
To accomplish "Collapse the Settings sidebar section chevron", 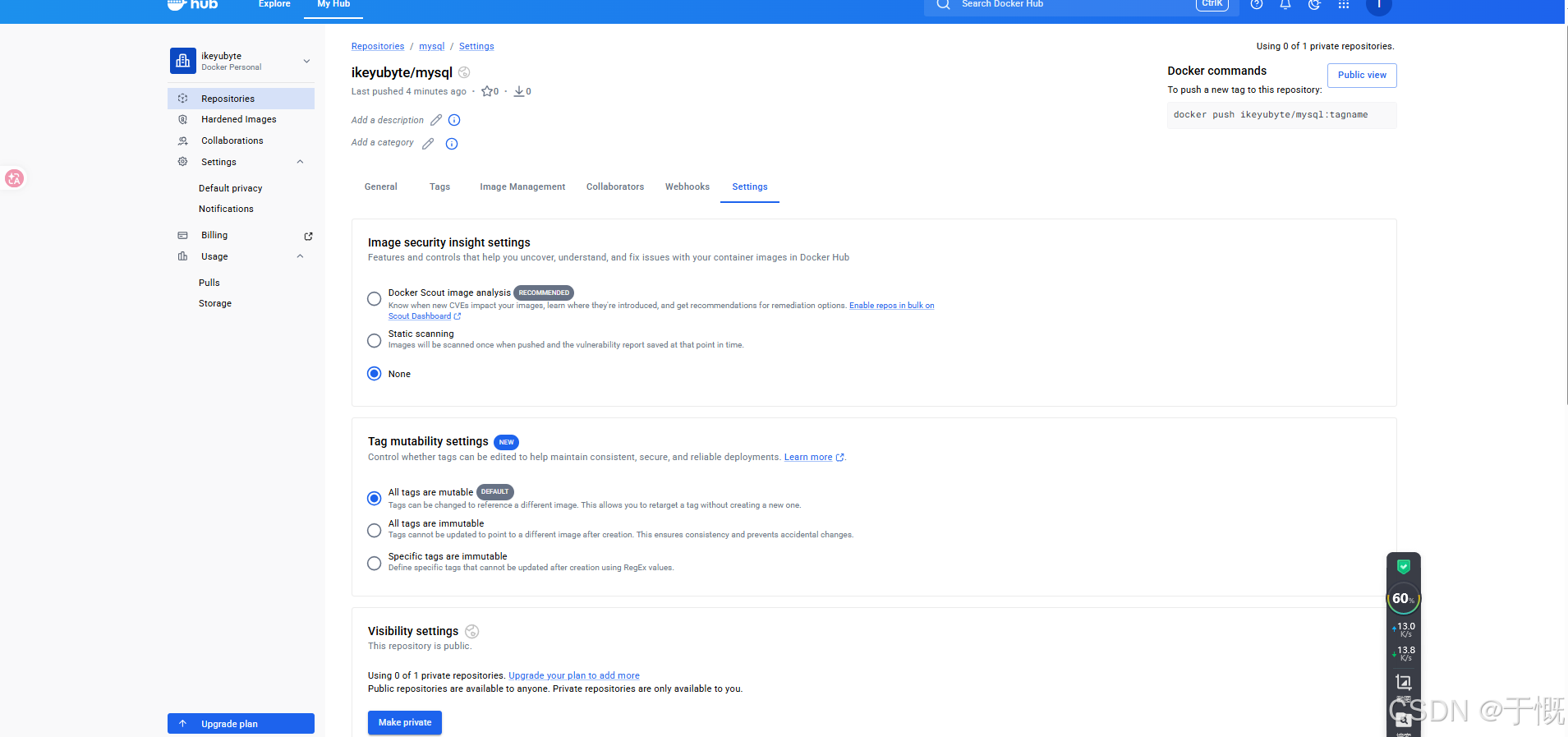I will coord(300,162).
